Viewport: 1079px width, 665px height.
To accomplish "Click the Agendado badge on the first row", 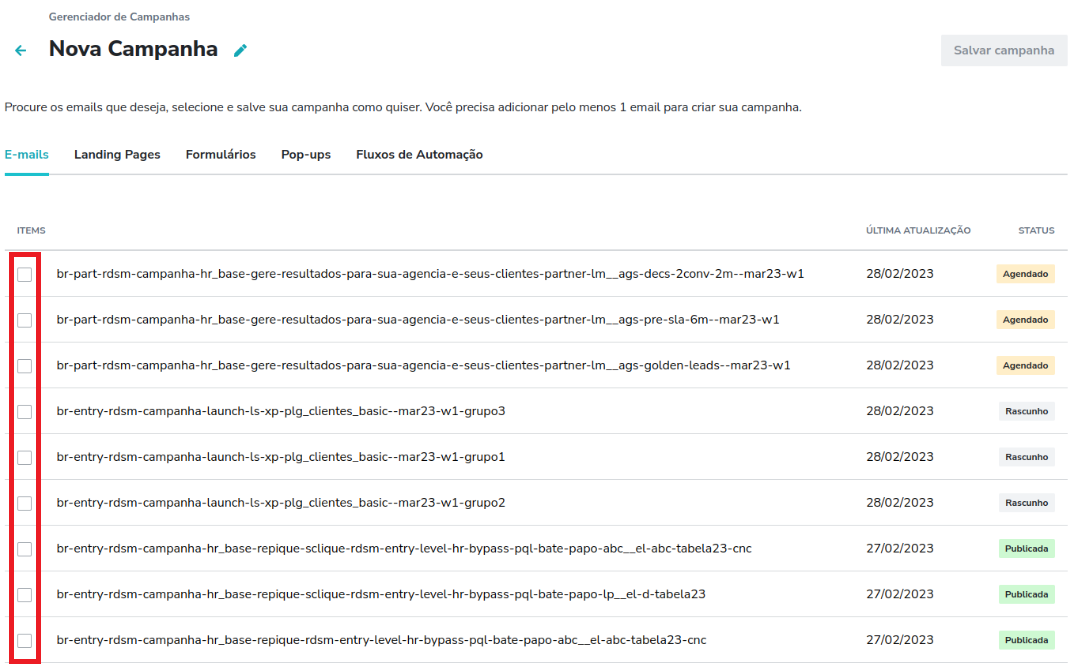I will [x=1025, y=274].
